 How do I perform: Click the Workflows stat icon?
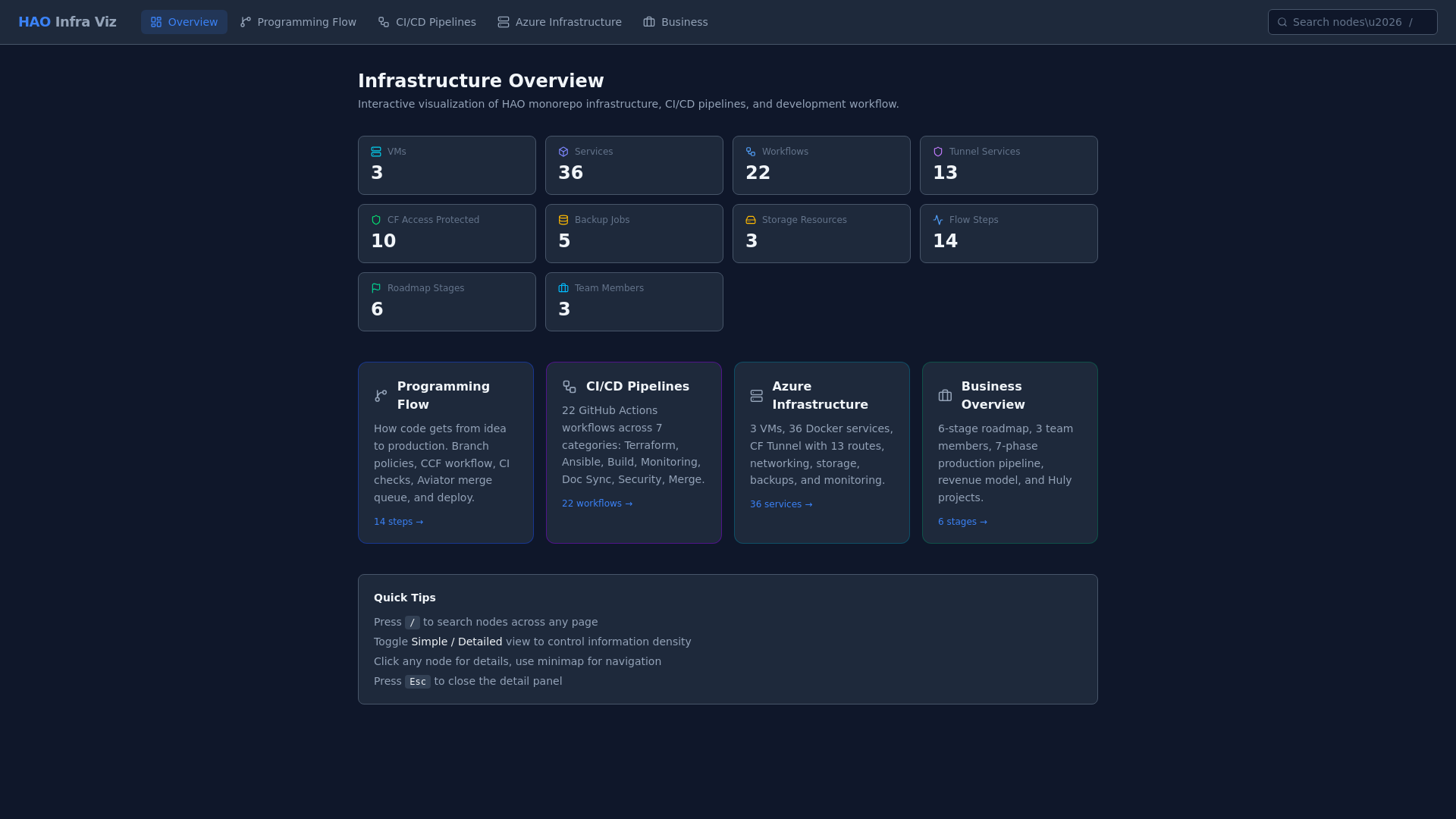pyautogui.click(x=751, y=152)
